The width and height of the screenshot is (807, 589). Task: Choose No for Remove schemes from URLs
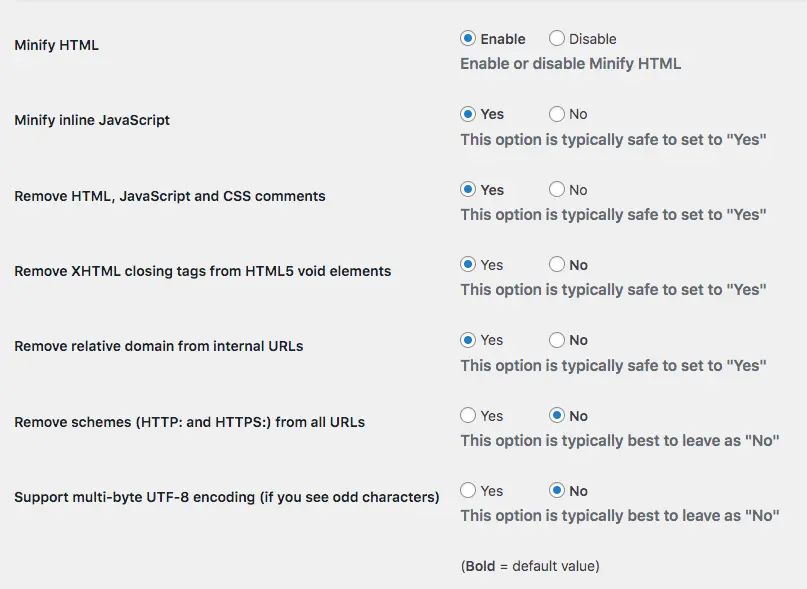click(557, 416)
